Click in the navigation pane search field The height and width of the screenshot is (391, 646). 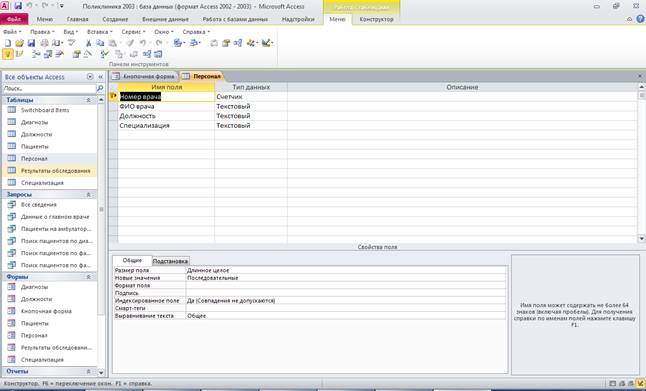click(x=49, y=89)
